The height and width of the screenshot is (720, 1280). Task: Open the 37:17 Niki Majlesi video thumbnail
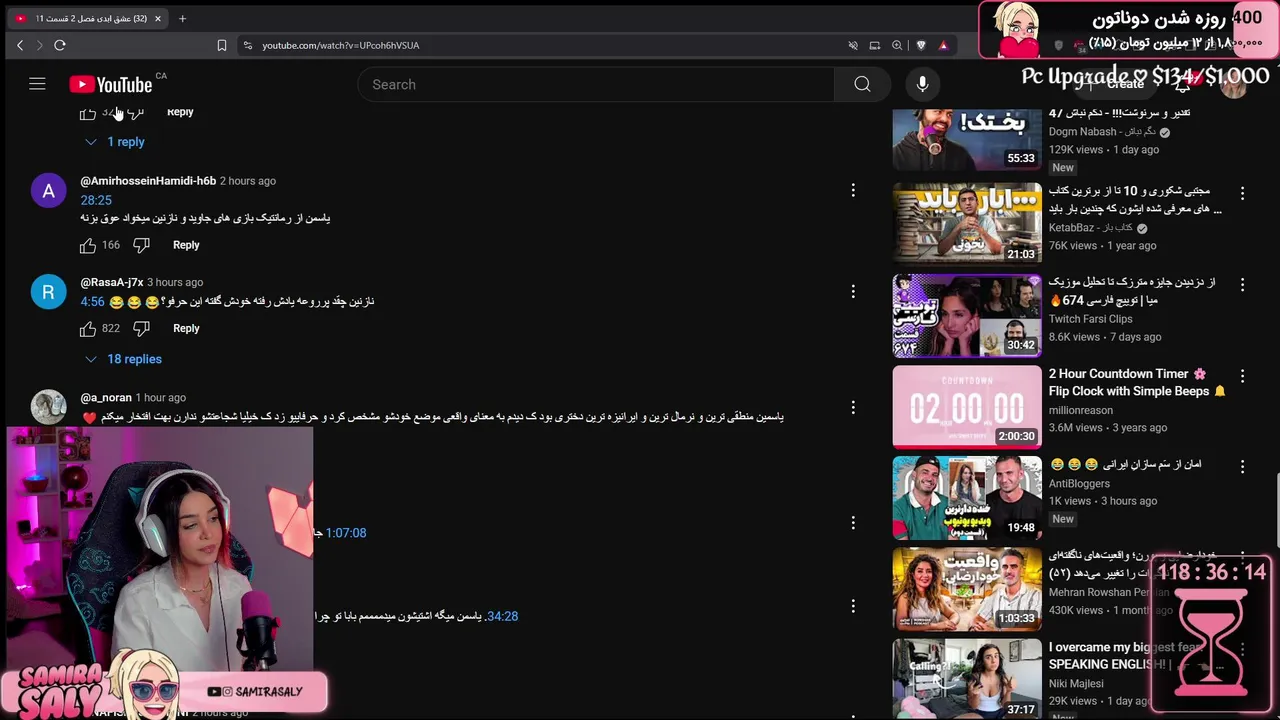coord(967,679)
